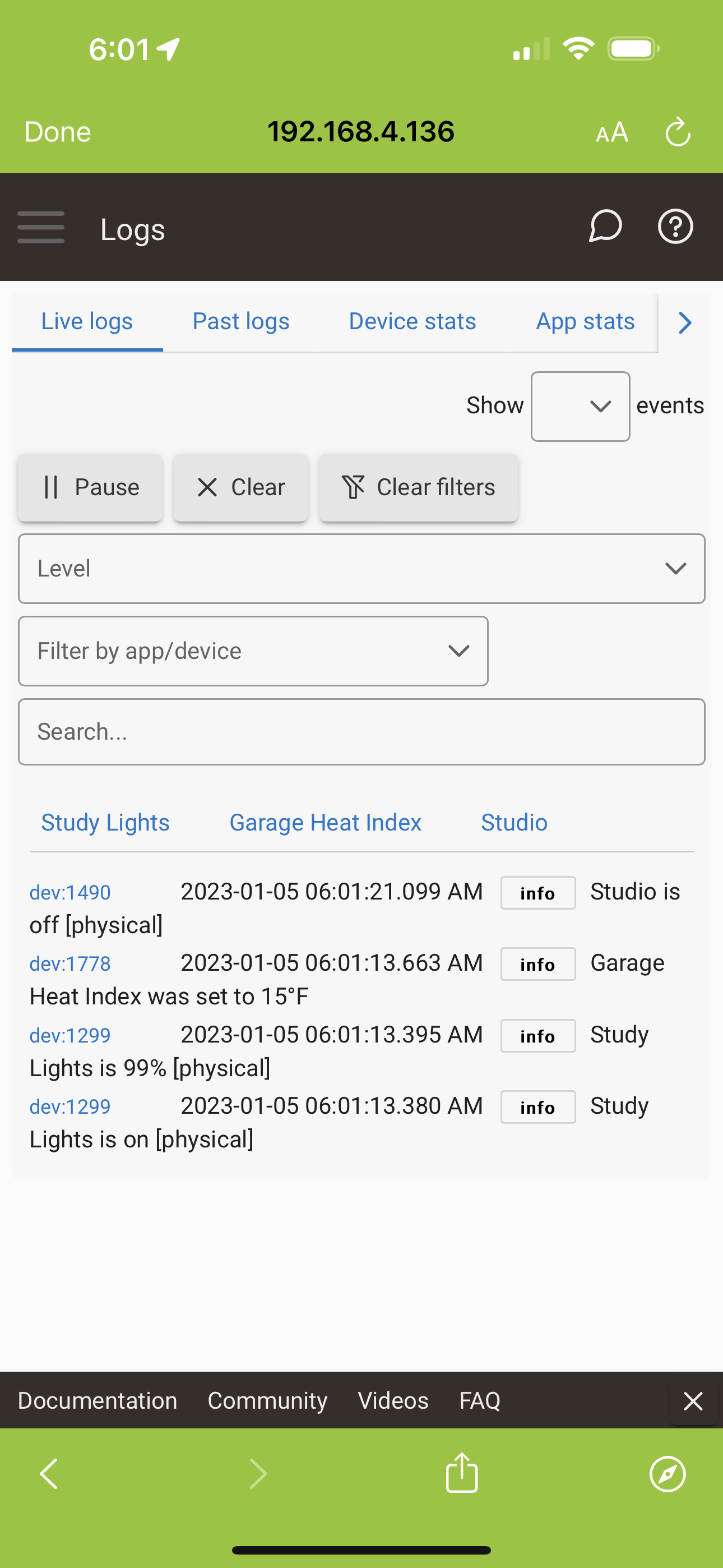Open the help question mark icon
Viewport: 723px width, 1568px height.
[675, 227]
